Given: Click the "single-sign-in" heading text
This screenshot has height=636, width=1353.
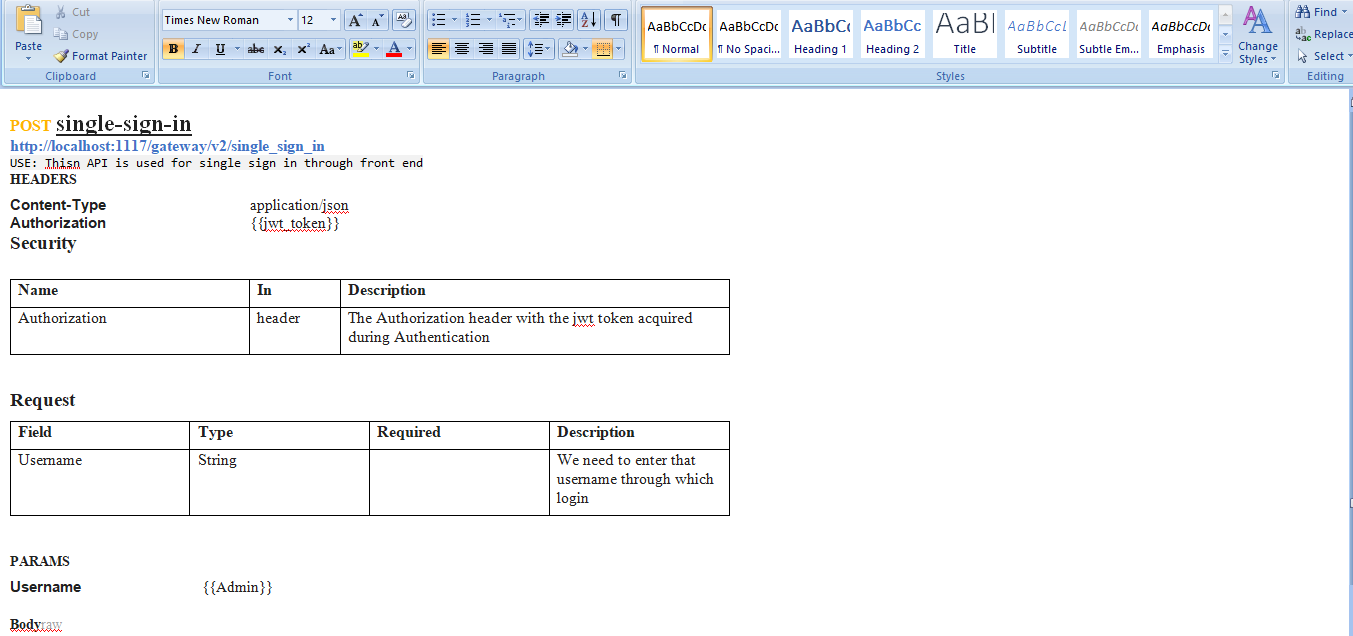Looking at the screenshot, I should pyautogui.click(x=124, y=124).
